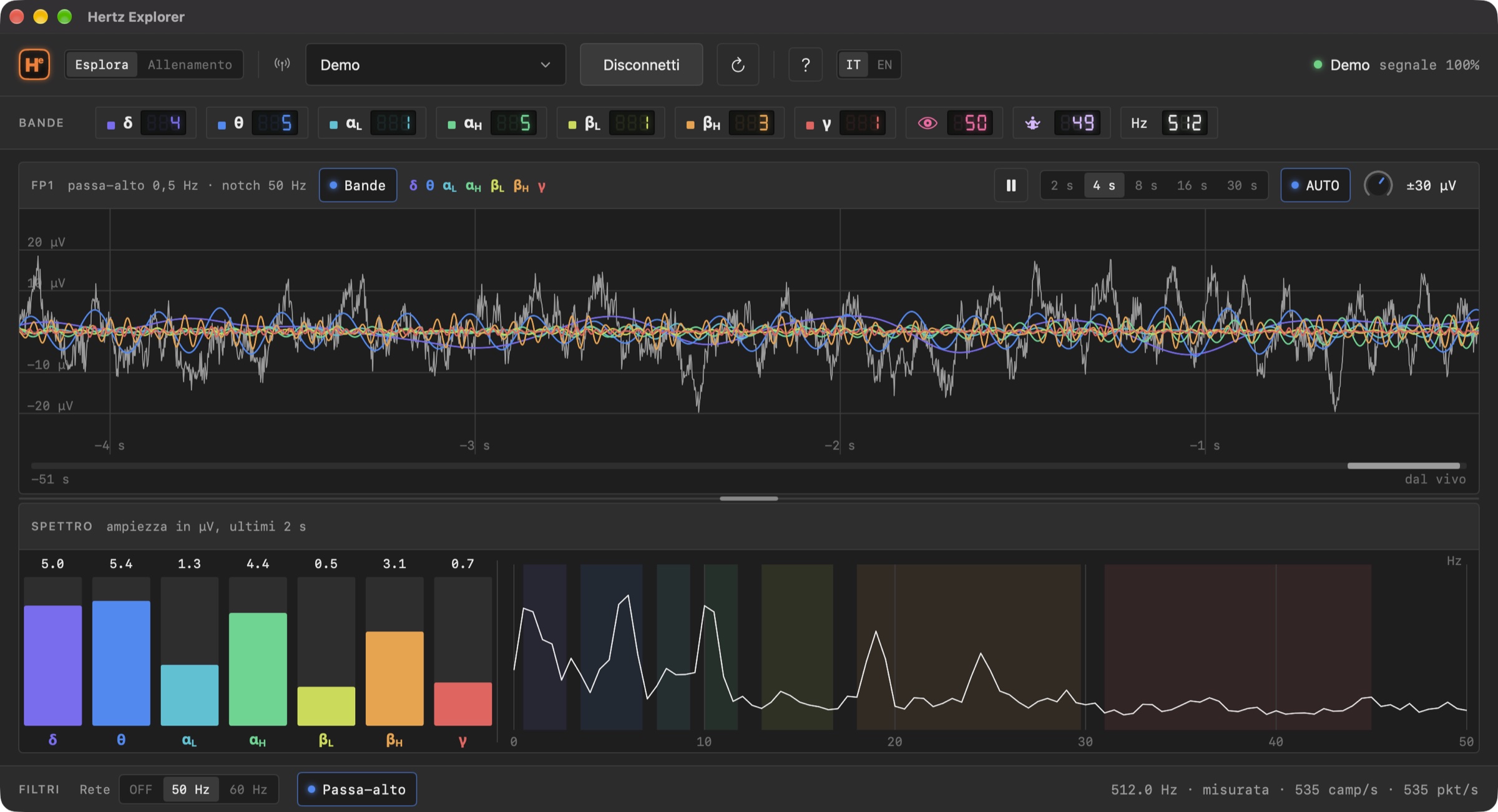Click the '512.0 Hz · misurata' status text
The height and width of the screenshot is (812, 1498).
point(1190,790)
